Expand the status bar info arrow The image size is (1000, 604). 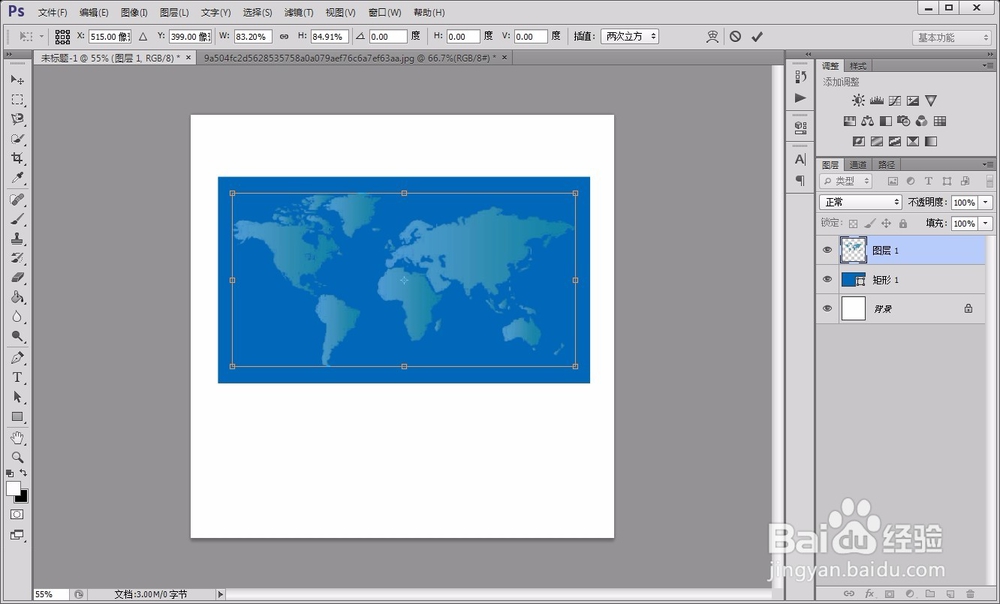220,594
